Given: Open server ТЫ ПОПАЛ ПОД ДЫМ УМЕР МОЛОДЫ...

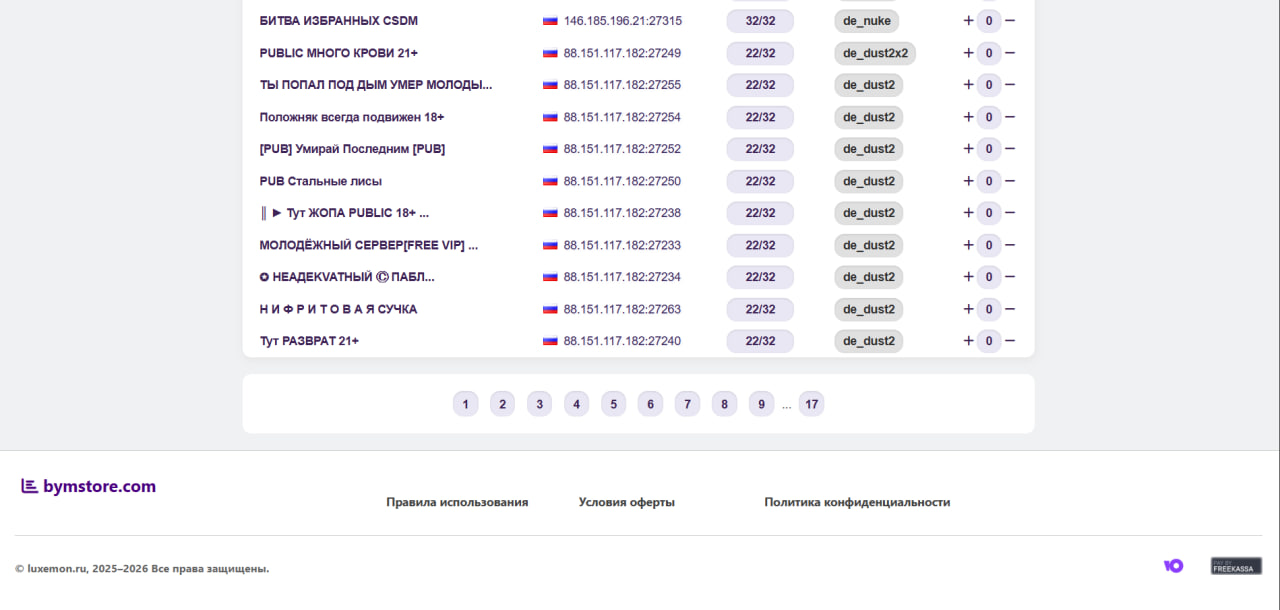Looking at the screenshot, I should (x=375, y=85).
